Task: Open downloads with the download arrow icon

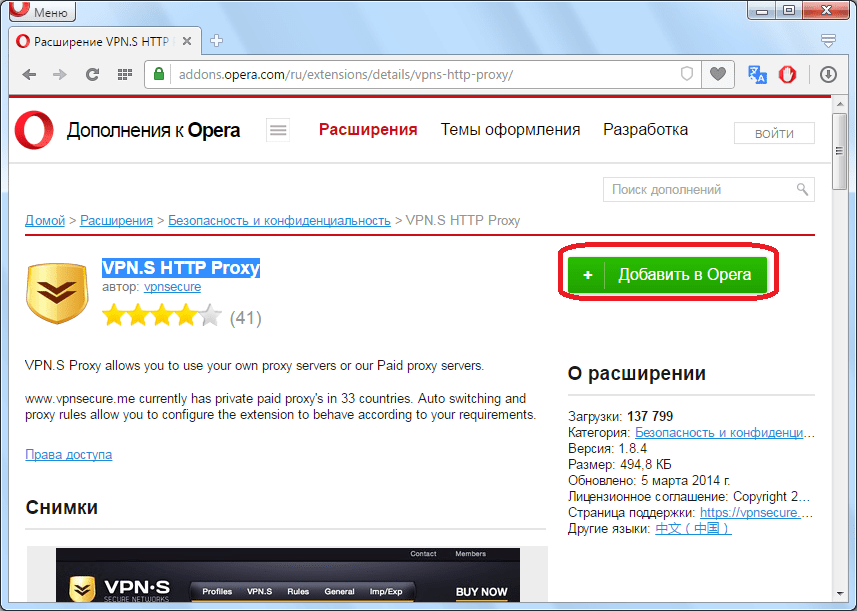Action: pyautogui.click(x=829, y=74)
